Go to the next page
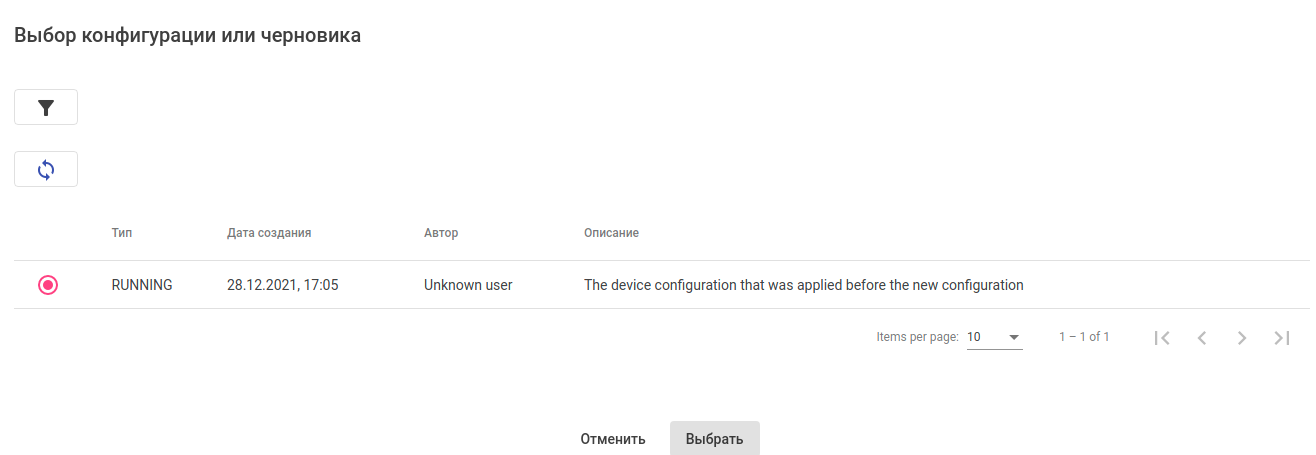 (1242, 338)
